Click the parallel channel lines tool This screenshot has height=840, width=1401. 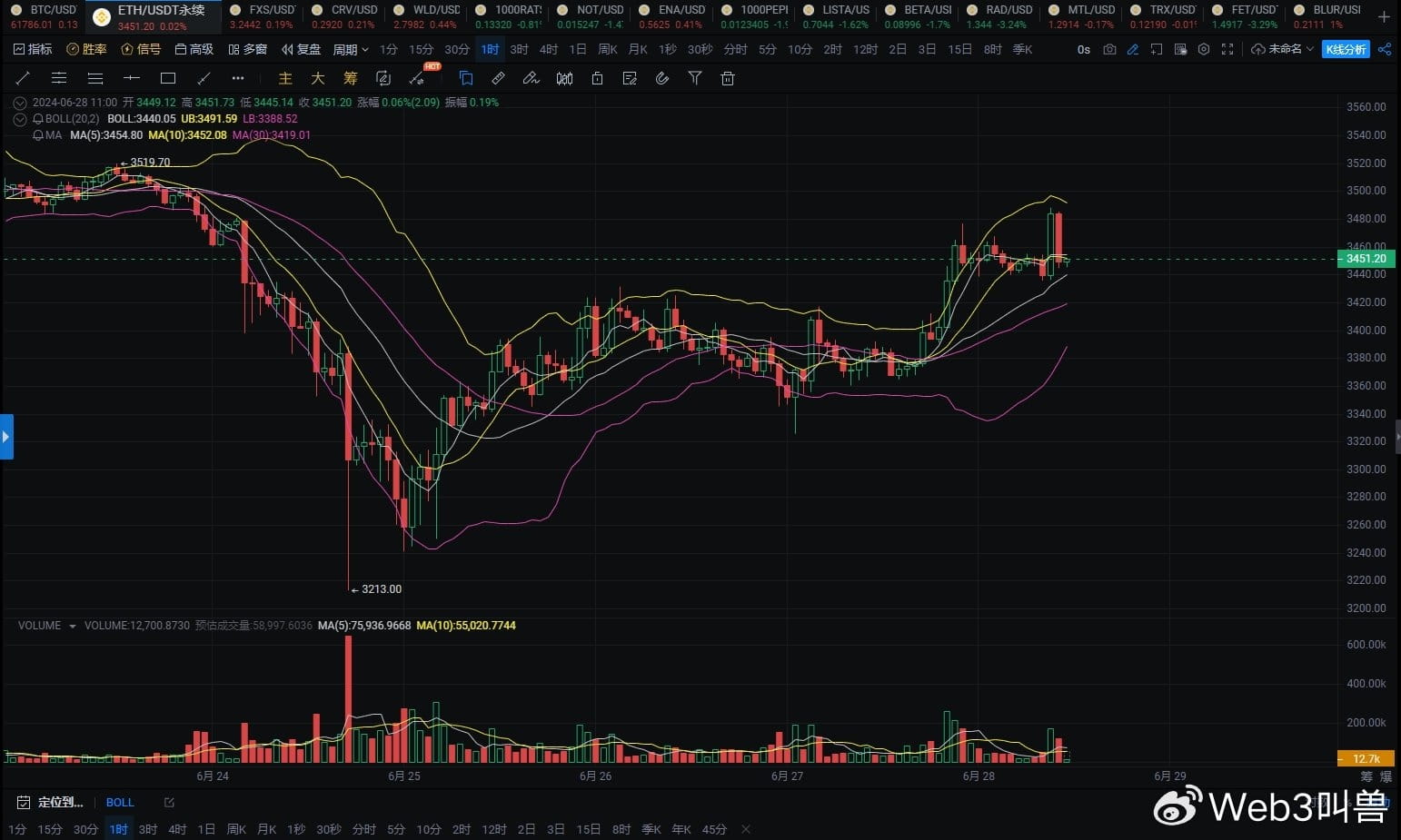(x=59, y=78)
